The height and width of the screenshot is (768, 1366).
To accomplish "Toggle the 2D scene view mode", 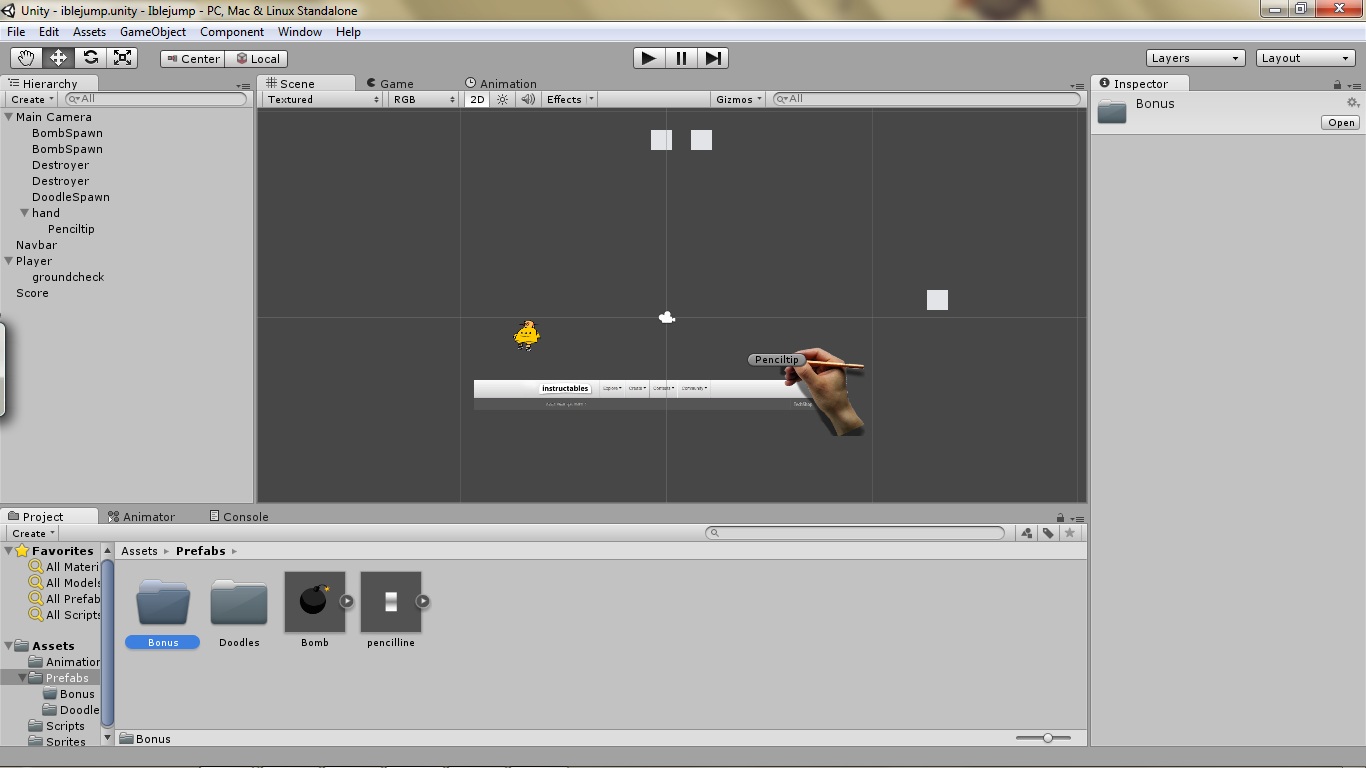I will point(477,99).
